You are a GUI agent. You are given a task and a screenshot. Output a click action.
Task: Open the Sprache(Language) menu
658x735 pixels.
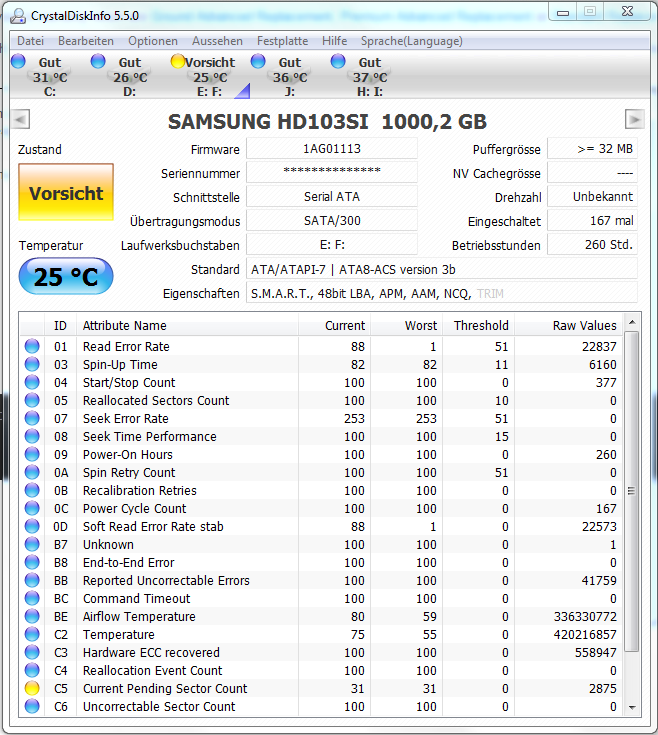tap(411, 41)
